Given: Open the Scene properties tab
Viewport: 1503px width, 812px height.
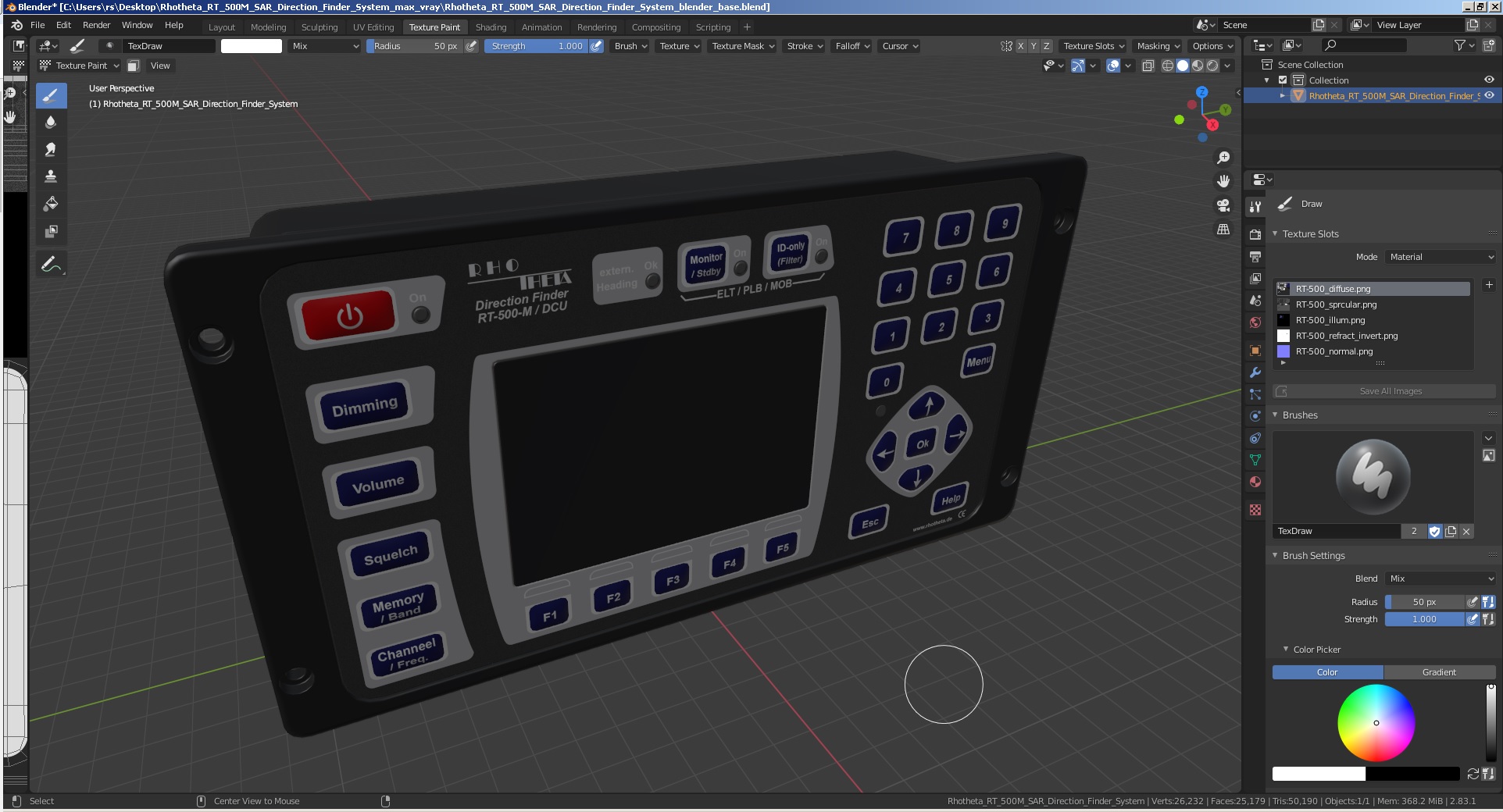Looking at the screenshot, I should [1255, 300].
